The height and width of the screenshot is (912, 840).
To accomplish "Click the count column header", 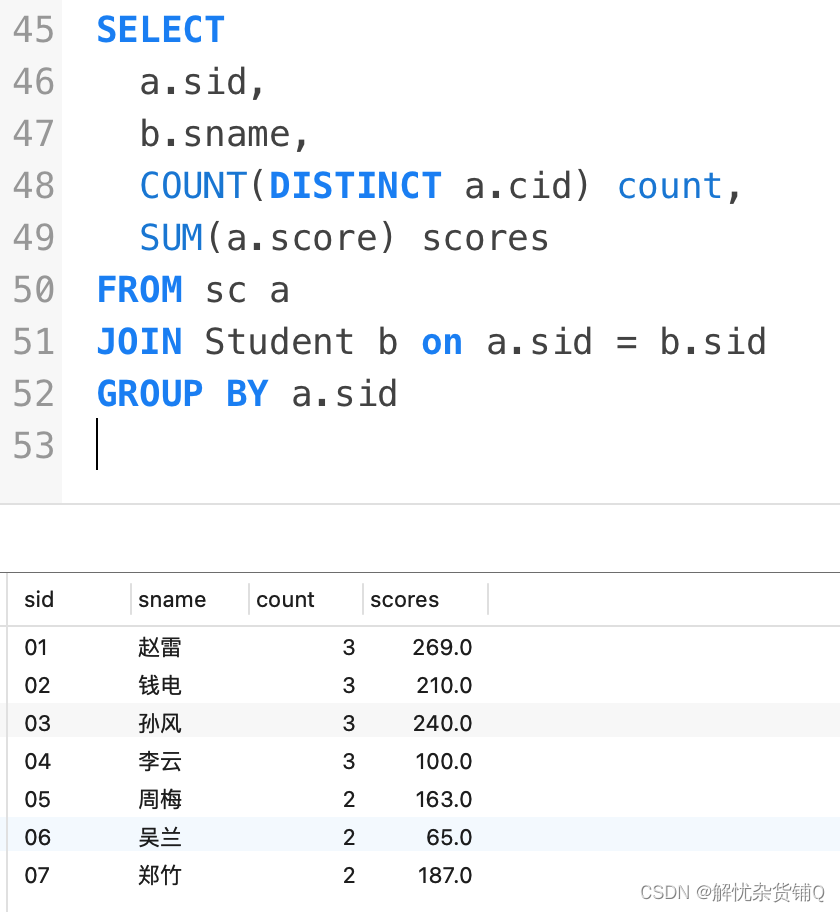I will click(x=285, y=600).
